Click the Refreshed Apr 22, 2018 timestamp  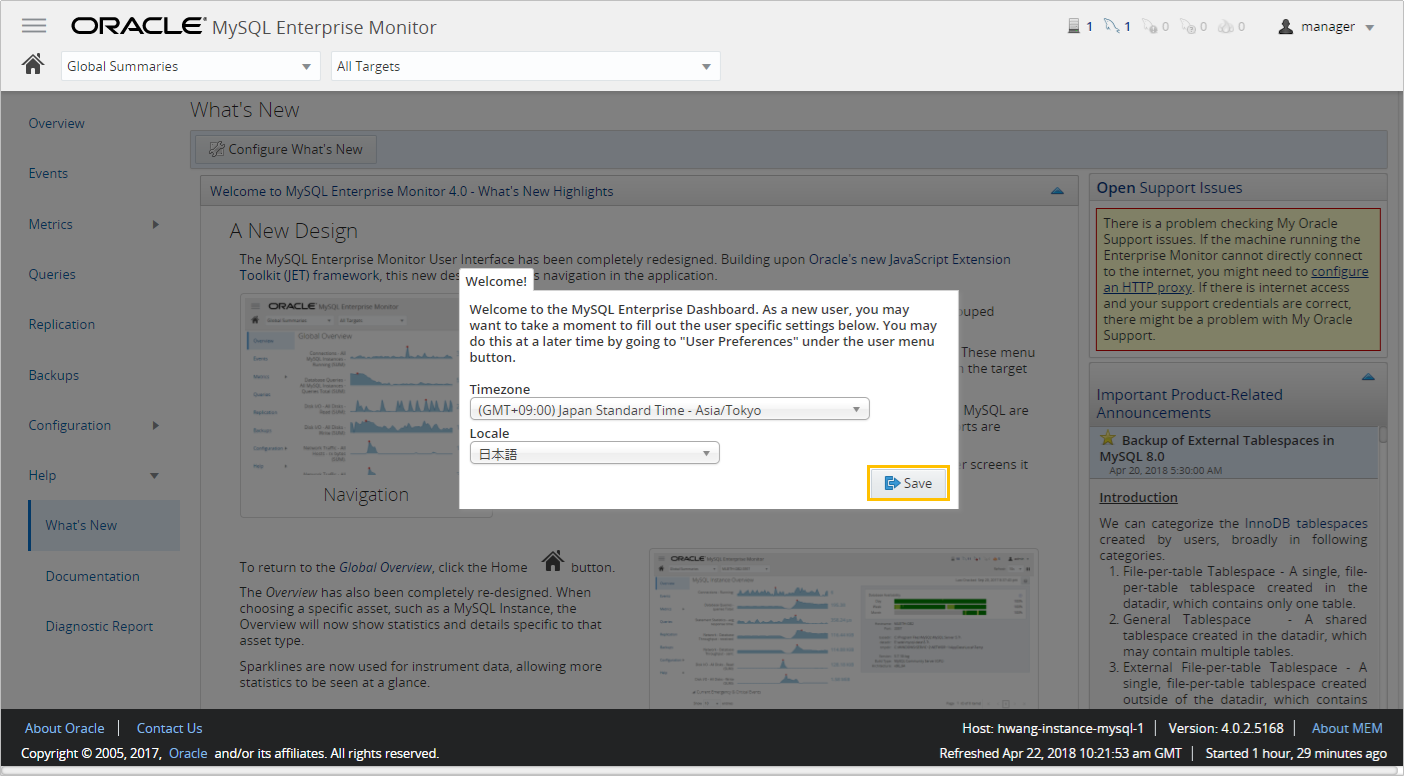[x=1060, y=753]
